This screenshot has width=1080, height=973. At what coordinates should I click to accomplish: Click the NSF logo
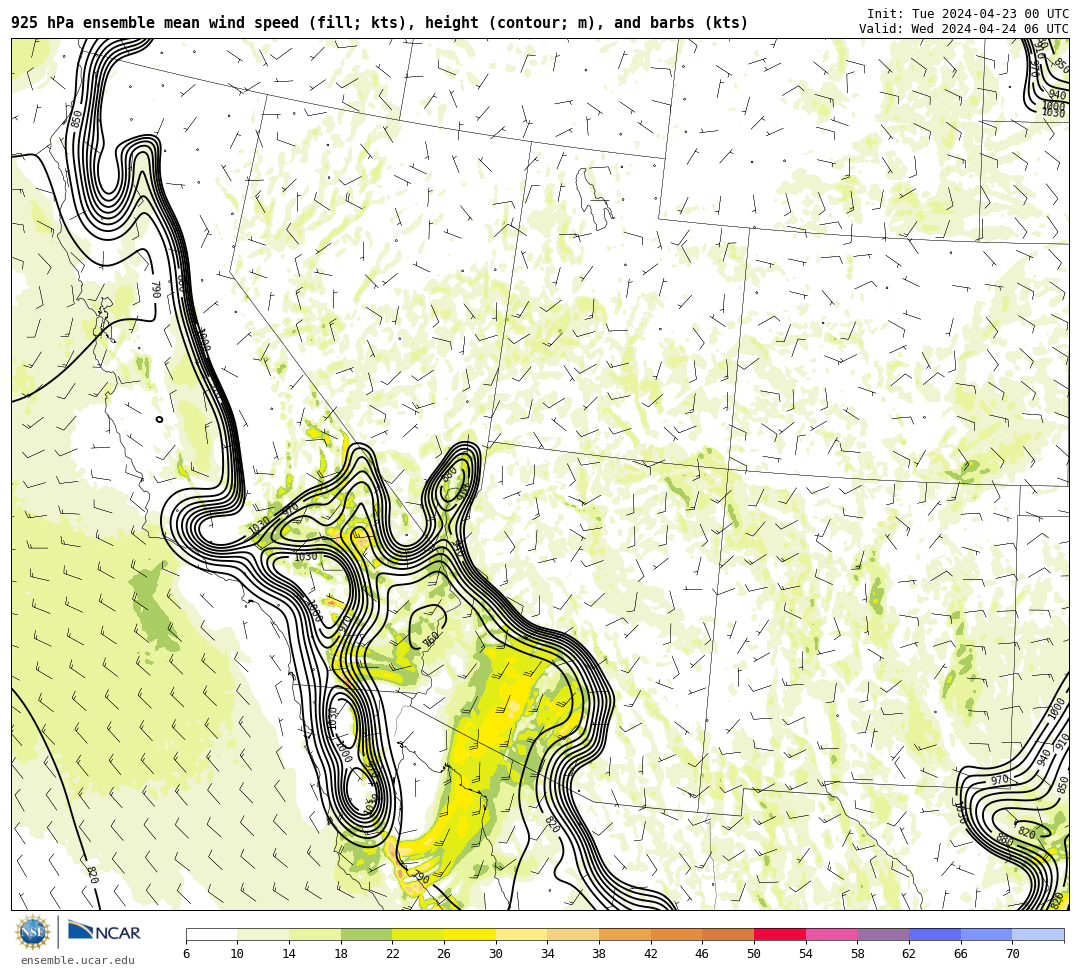click(x=32, y=932)
